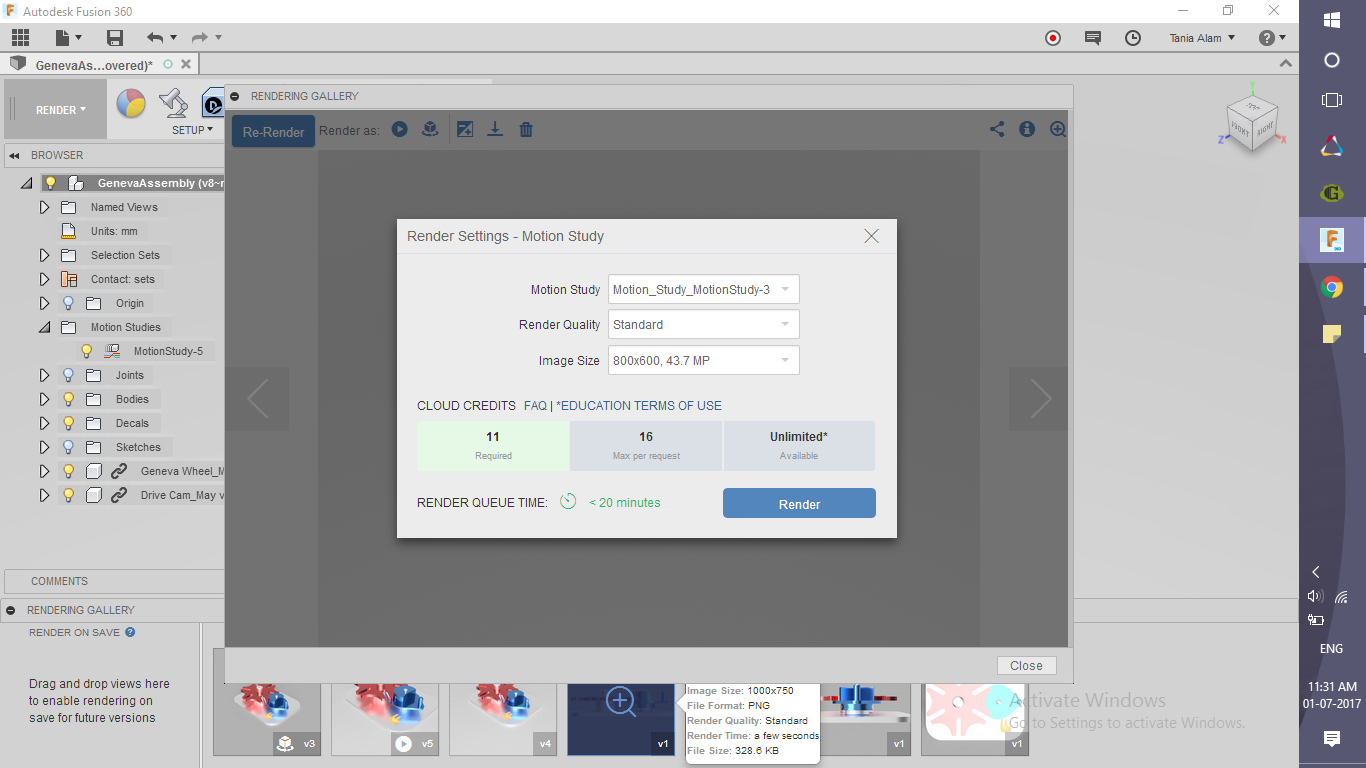Screen dimensions: 1366x768
Task: Click the delete render trash icon
Action: pyautogui.click(x=526, y=129)
